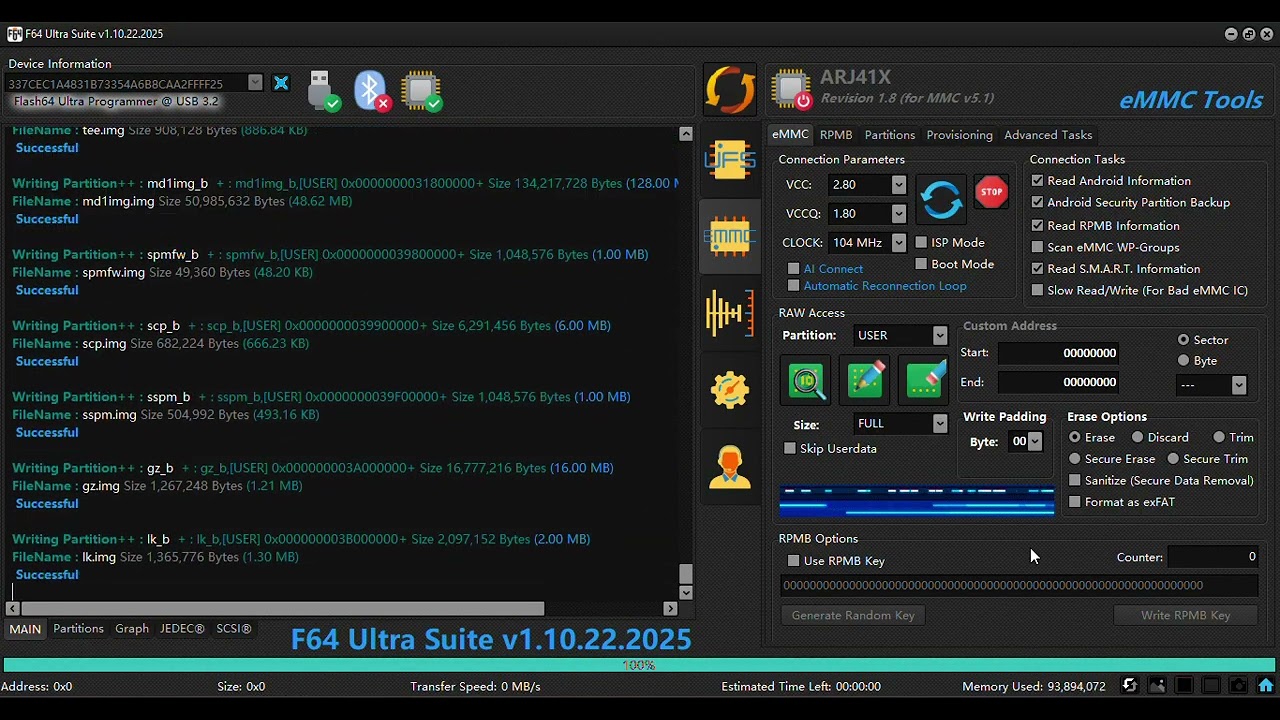Image resolution: width=1280 pixels, height=720 pixels.
Task: Switch to the RPMB tab
Action: click(x=836, y=135)
